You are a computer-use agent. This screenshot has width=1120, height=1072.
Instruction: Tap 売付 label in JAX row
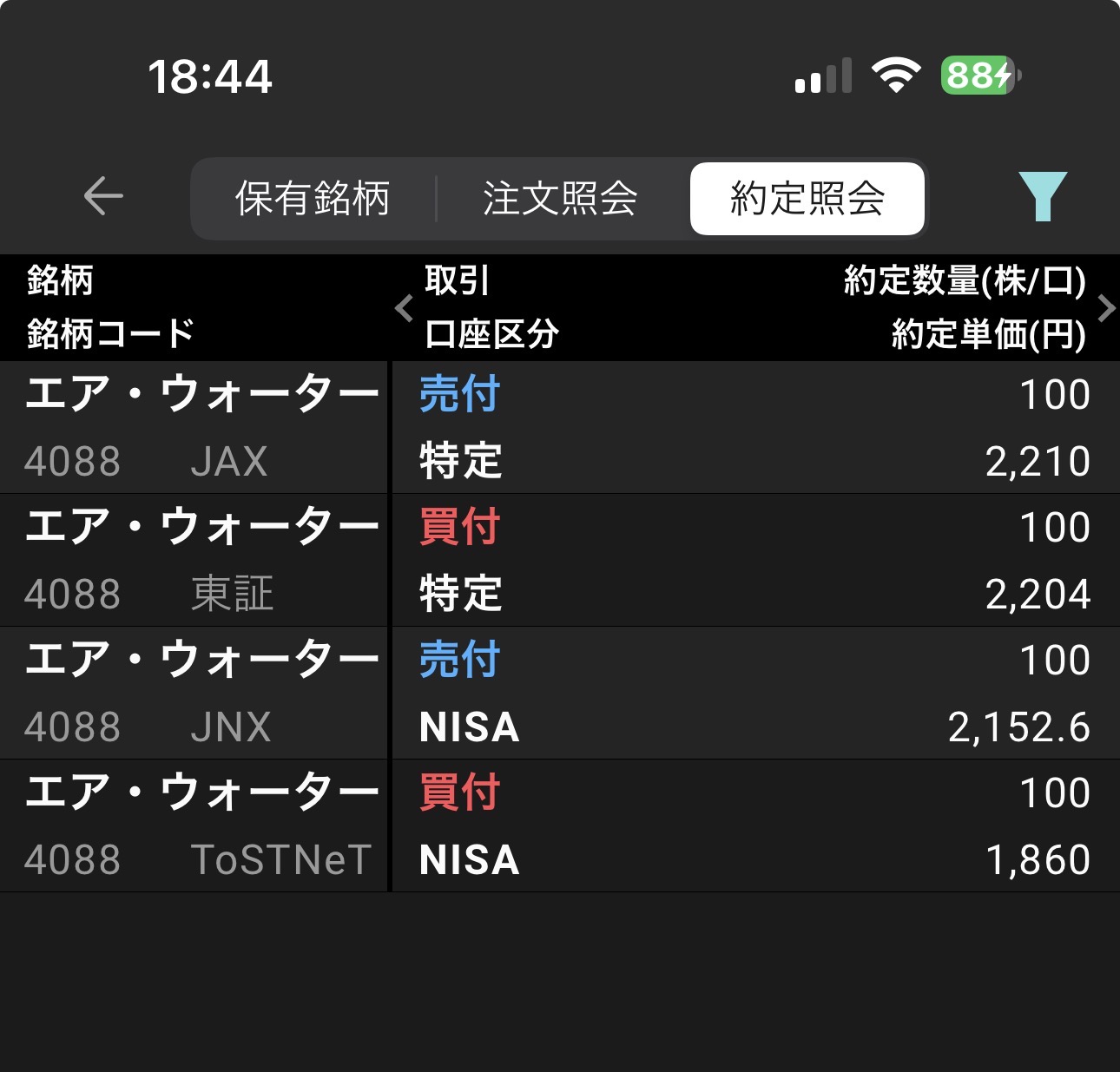459,394
